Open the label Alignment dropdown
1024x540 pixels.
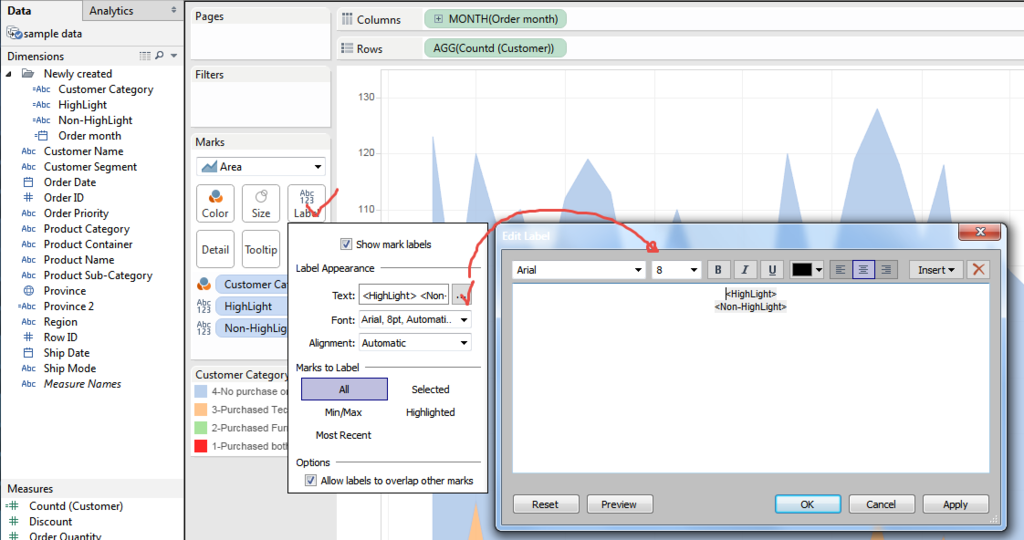(415, 343)
